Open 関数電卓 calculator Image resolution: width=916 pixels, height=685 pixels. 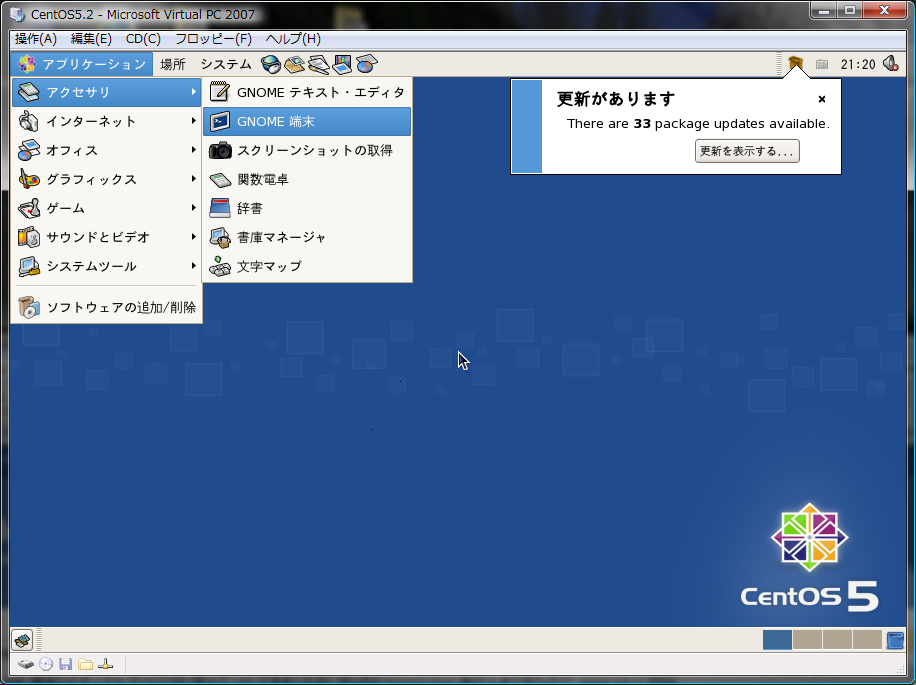[307, 179]
